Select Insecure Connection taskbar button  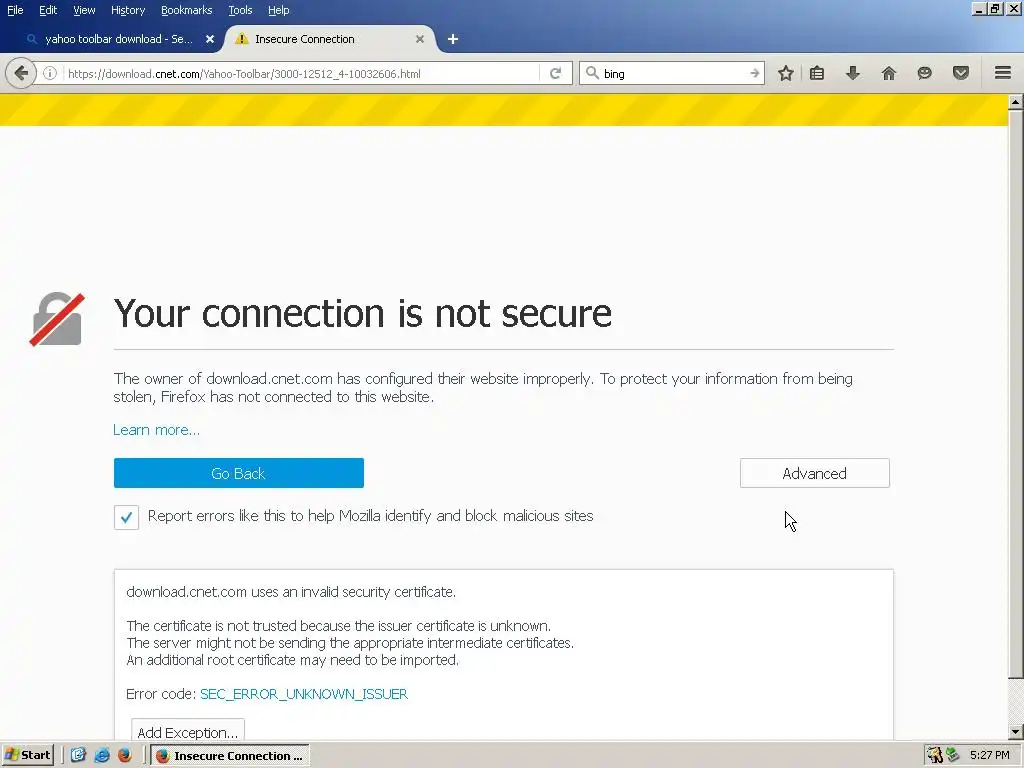[230, 755]
